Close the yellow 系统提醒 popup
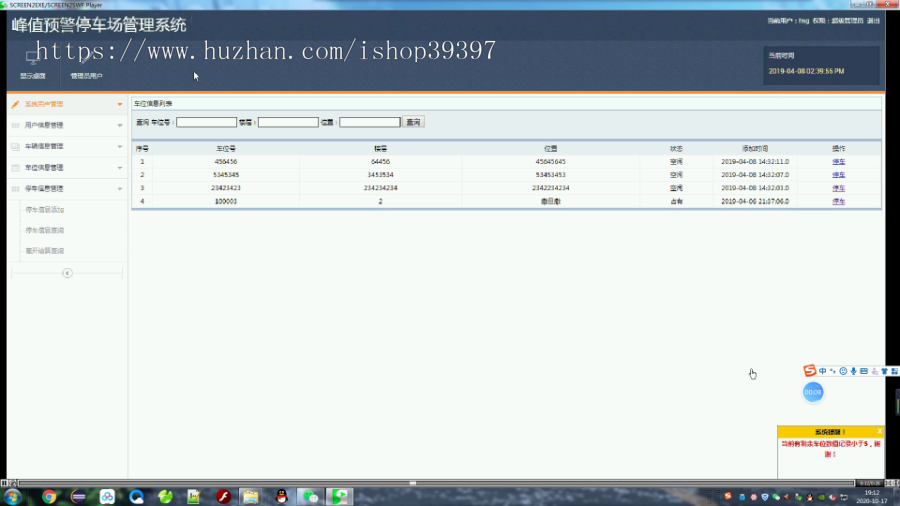This screenshot has width=900, height=506. [x=879, y=431]
